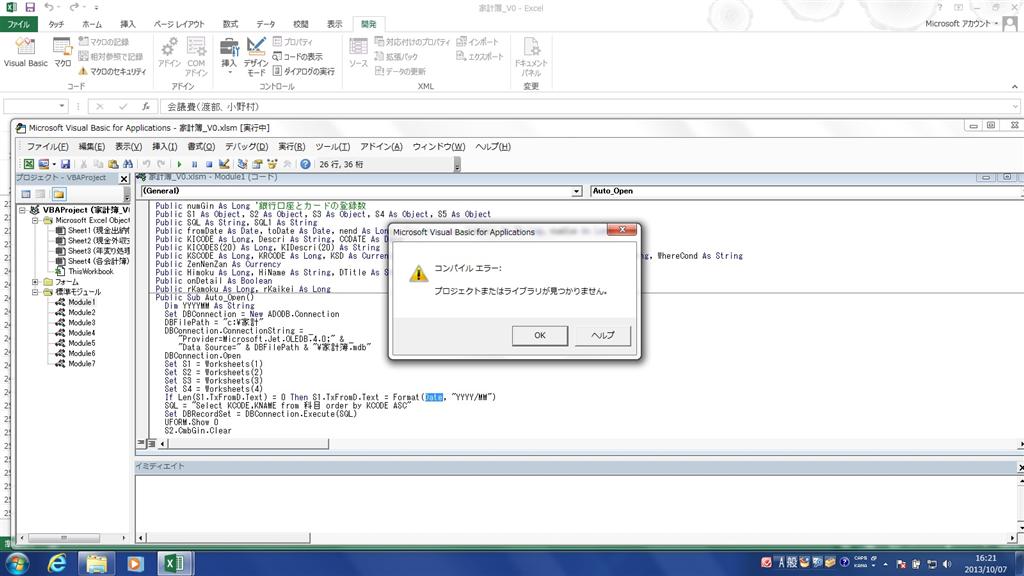Open Object Browser via toolbar icon
The image size is (1024, 576).
tap(272, 165)
